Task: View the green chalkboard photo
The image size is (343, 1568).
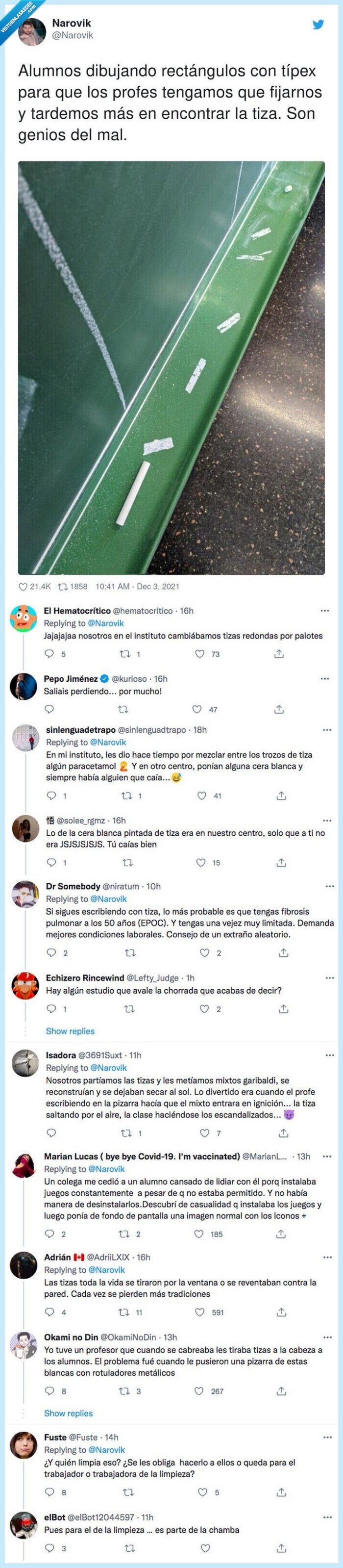Action: pyautogui.click(x=171, y=365)
